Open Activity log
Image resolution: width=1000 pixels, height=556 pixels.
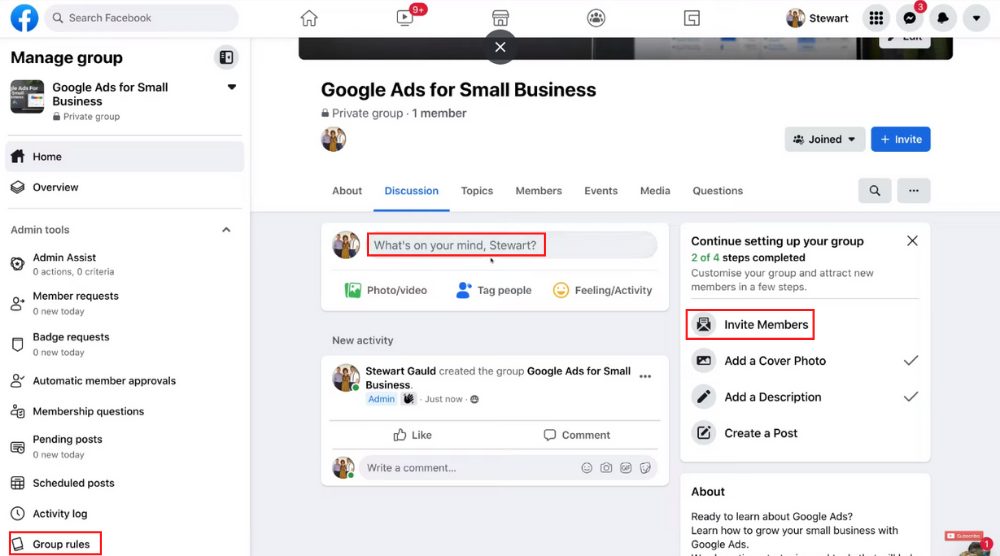(124, 513)
